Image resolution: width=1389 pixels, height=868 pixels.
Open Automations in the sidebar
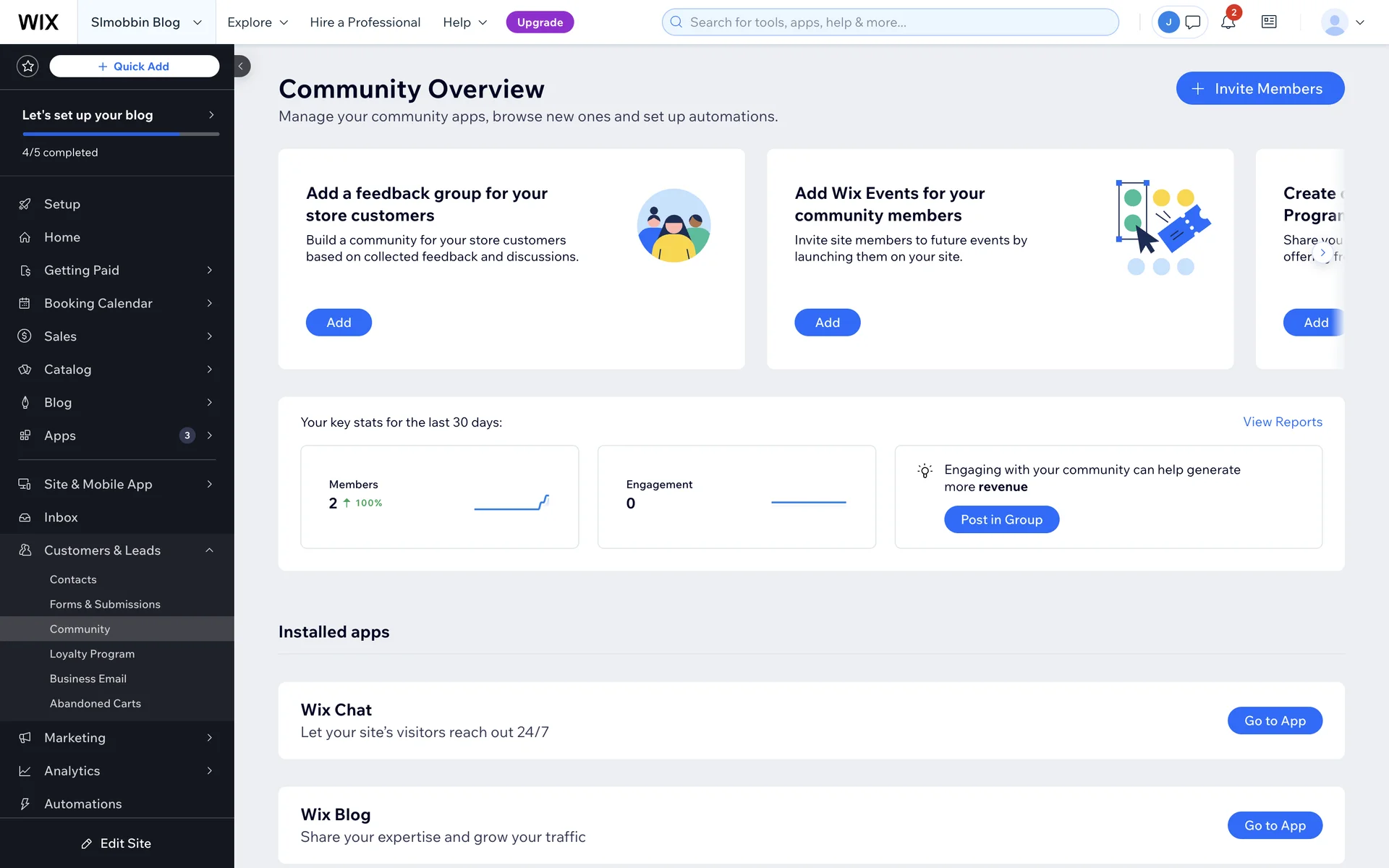pyautogui.click(x=82, y=804)
